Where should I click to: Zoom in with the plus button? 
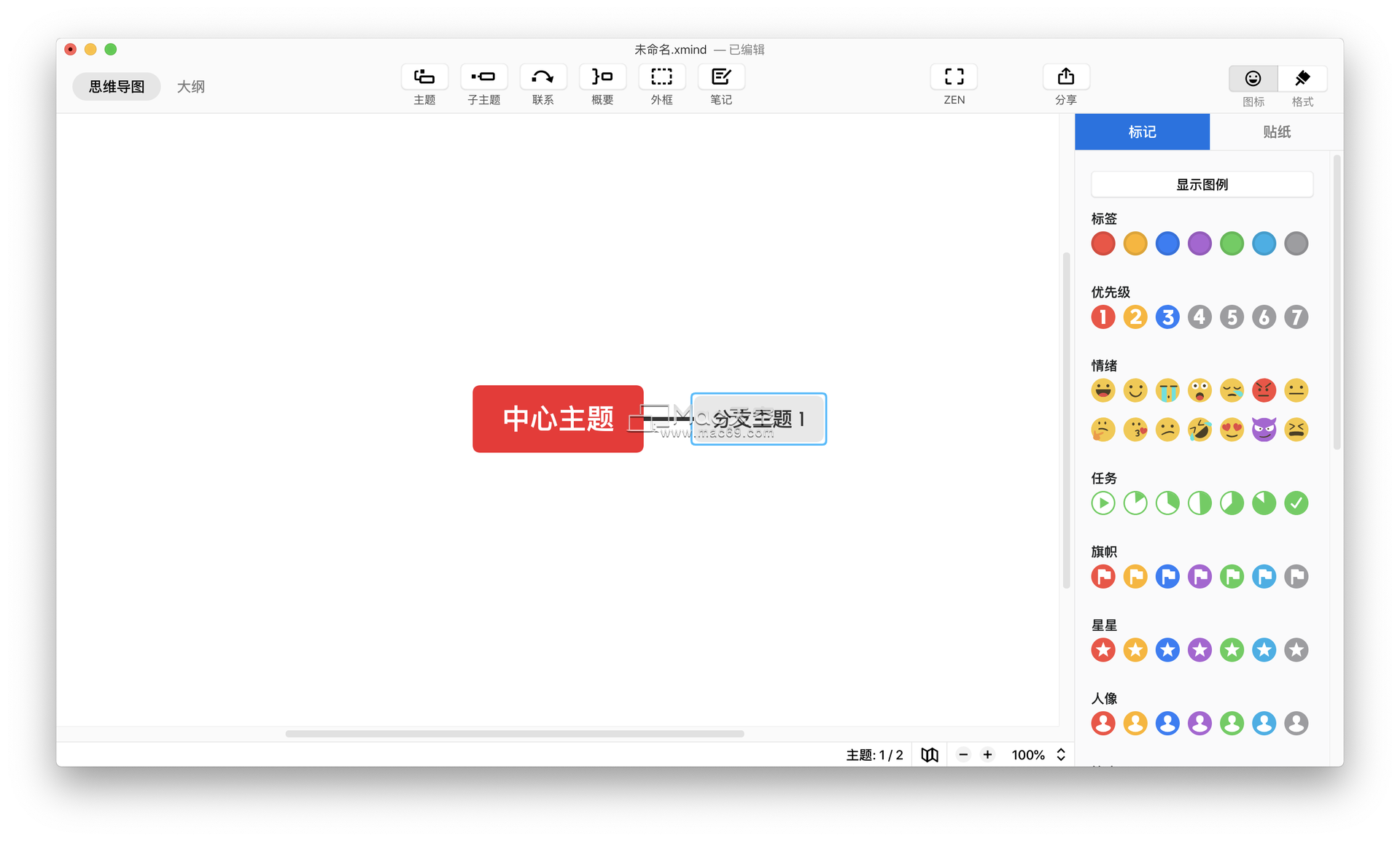(987, 755)
